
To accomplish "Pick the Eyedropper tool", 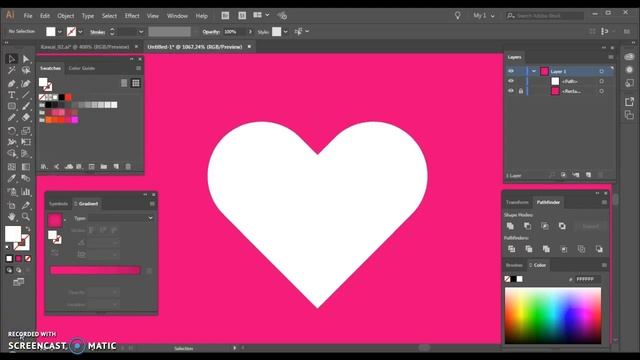I will tap(11, 178).
